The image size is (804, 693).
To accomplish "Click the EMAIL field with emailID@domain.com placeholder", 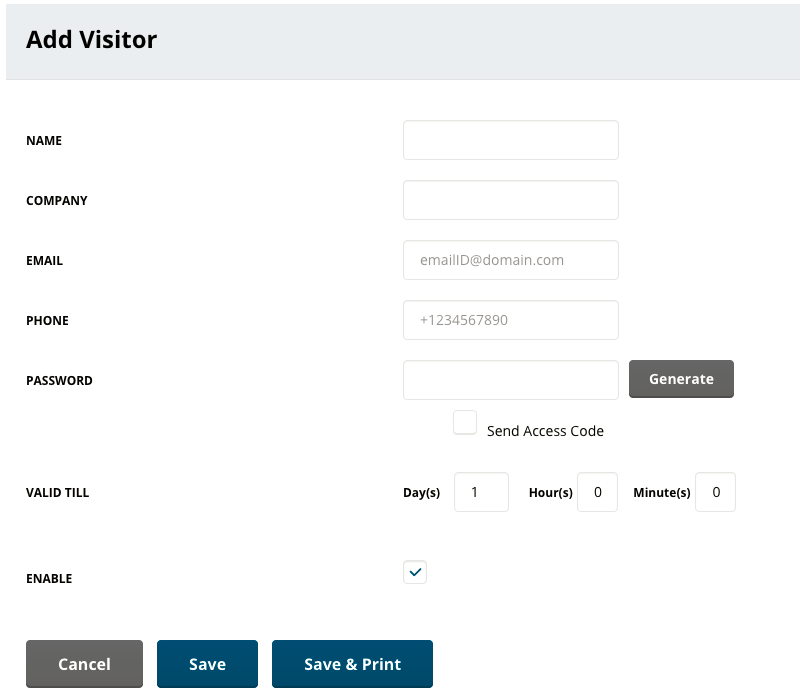I will click(511, 260).
